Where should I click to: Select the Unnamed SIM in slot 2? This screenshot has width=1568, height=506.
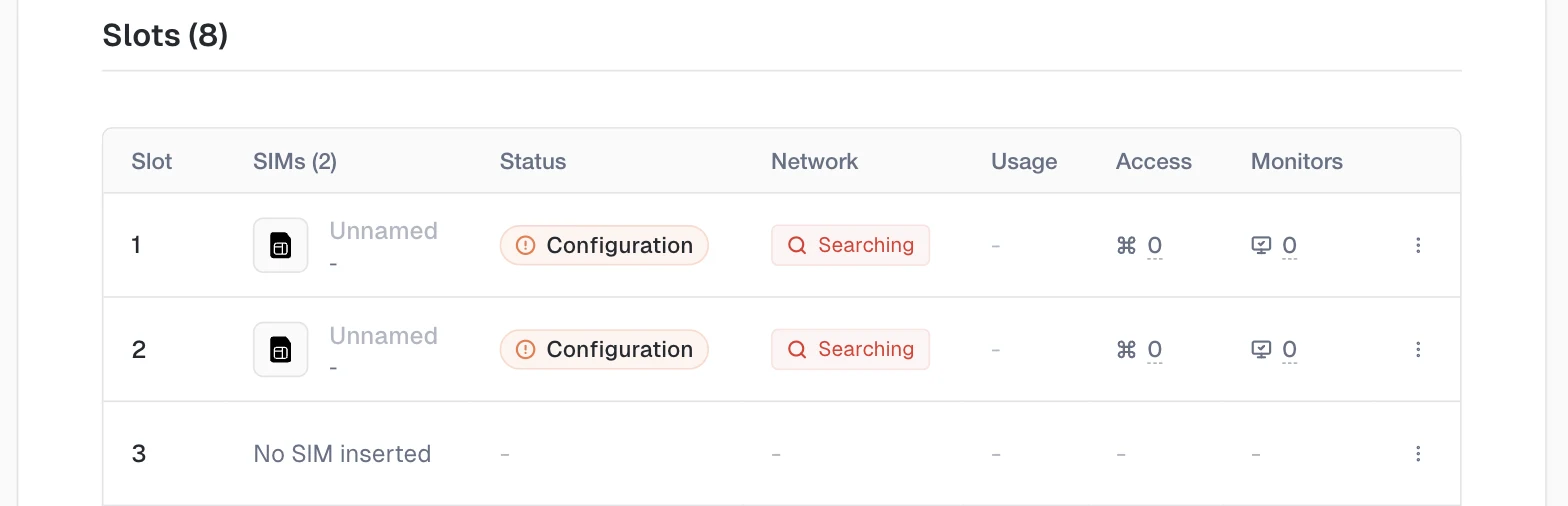tap(384, 336)
